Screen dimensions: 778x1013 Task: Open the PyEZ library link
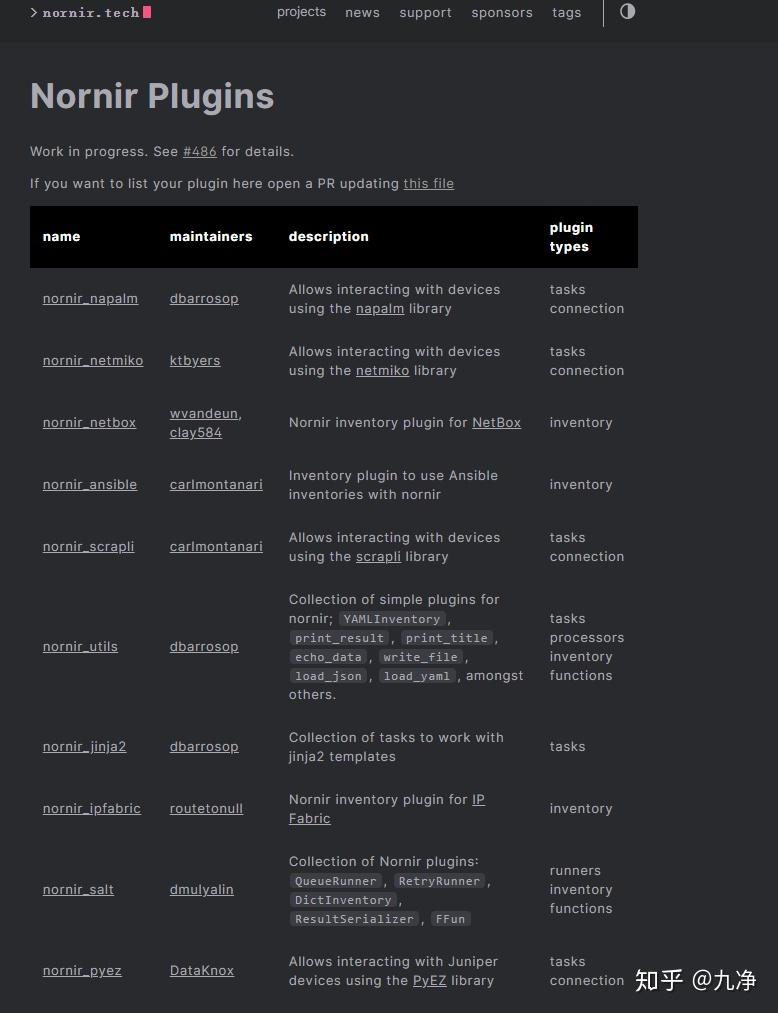click(429, 981)
